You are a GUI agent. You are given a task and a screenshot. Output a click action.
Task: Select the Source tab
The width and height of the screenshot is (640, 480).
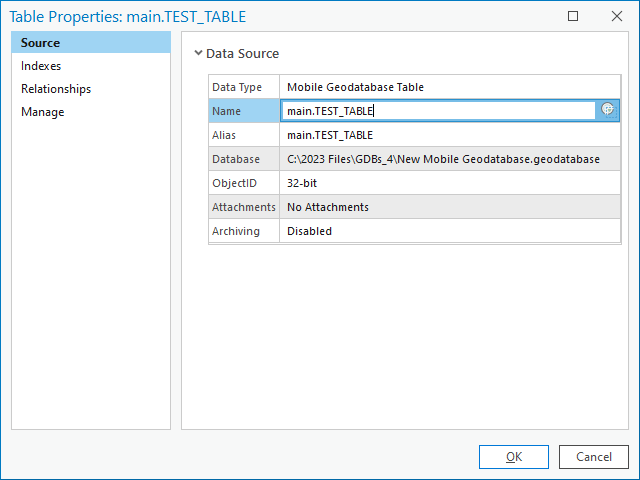[x=41, y=43]
